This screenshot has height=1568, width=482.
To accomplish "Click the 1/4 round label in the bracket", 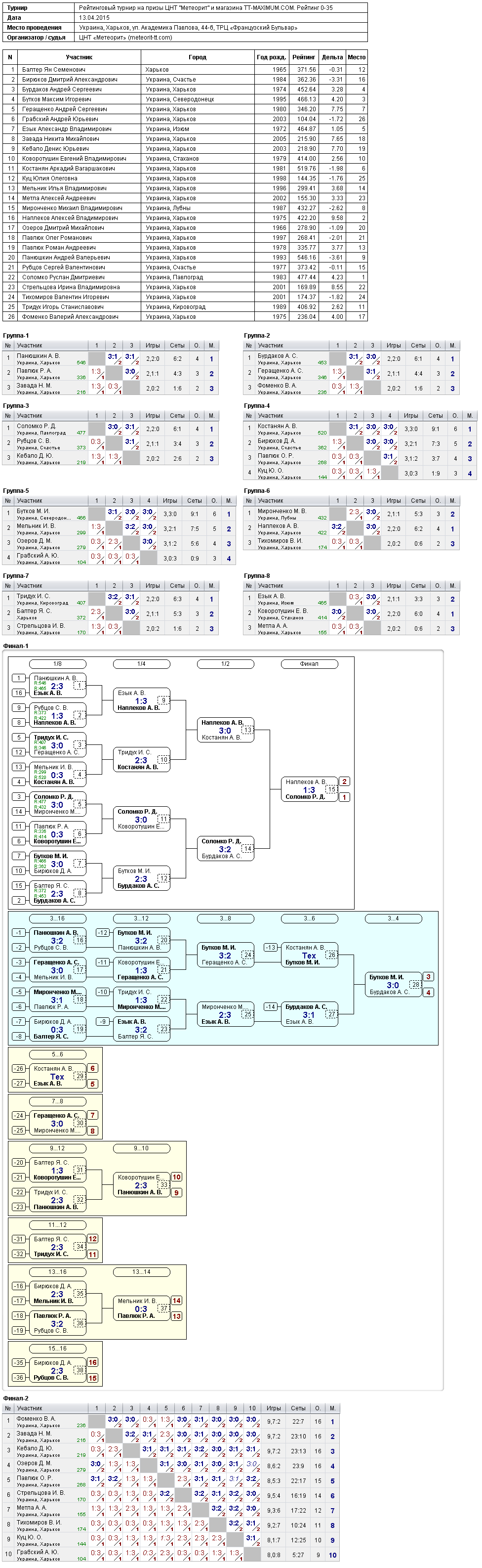I will (x=141, y=664).
